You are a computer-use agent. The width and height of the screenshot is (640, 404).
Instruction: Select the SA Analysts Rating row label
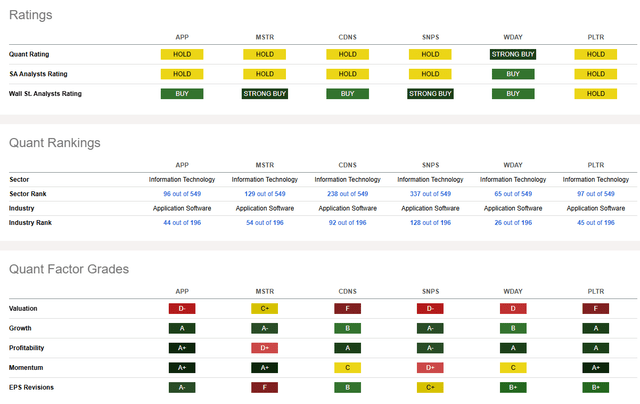tap(38, 74)
